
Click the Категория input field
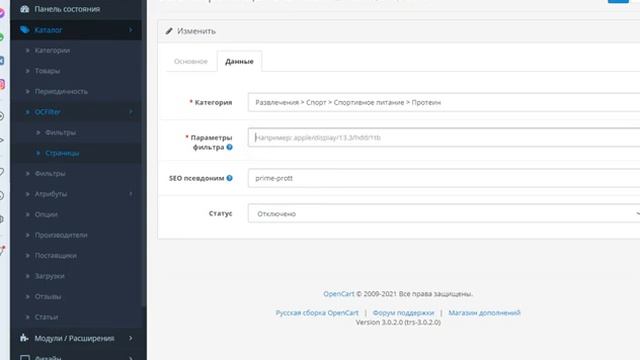[x=444, y=102]
